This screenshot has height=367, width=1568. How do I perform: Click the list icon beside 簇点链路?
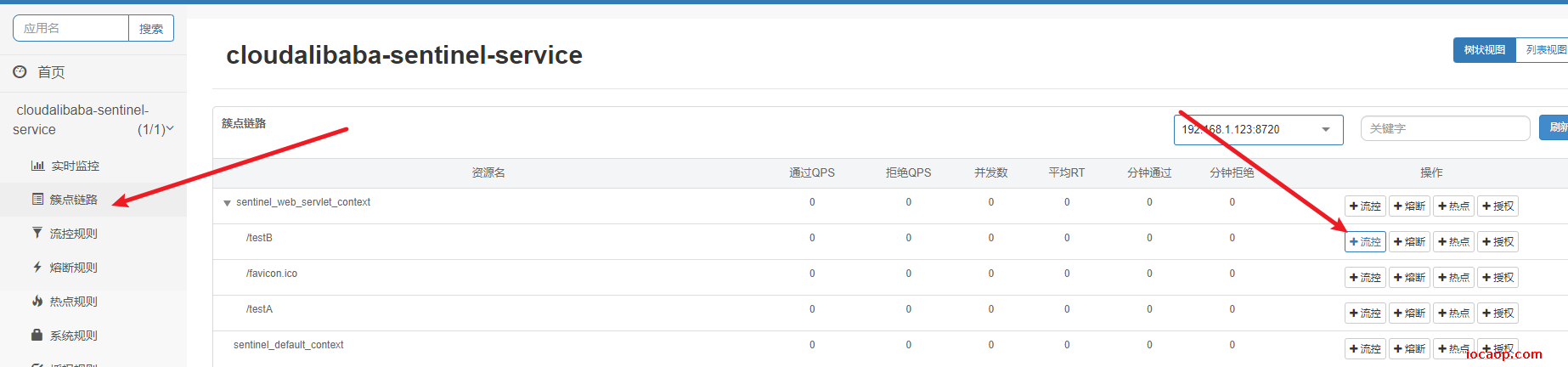point(37,199)
